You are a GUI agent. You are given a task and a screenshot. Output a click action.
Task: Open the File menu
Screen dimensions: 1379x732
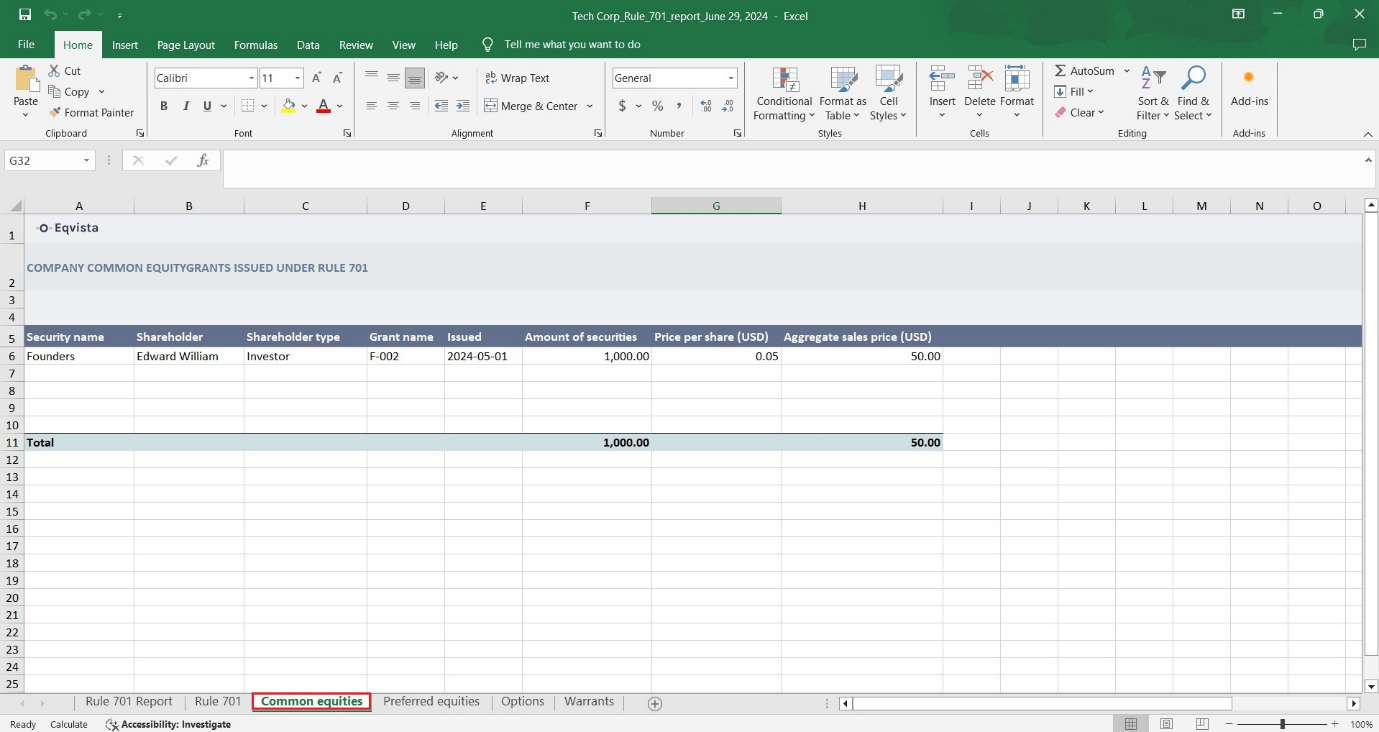(26, 45)
